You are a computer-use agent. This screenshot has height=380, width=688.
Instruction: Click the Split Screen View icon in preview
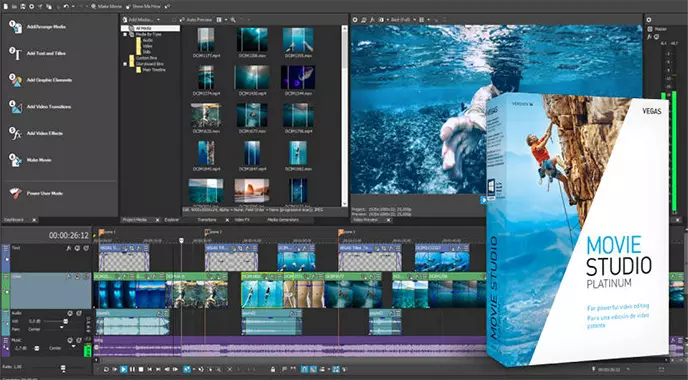pyautogui.click(x=381, y=20)
